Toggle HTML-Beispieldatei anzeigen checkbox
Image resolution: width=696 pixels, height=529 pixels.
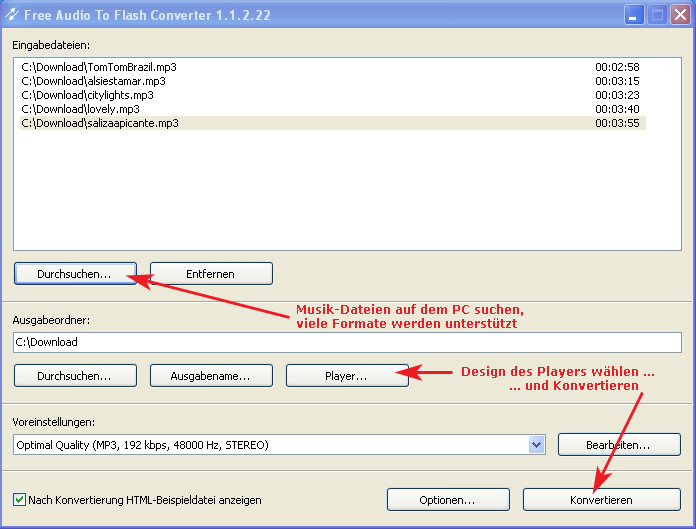(x=20, y=499)
